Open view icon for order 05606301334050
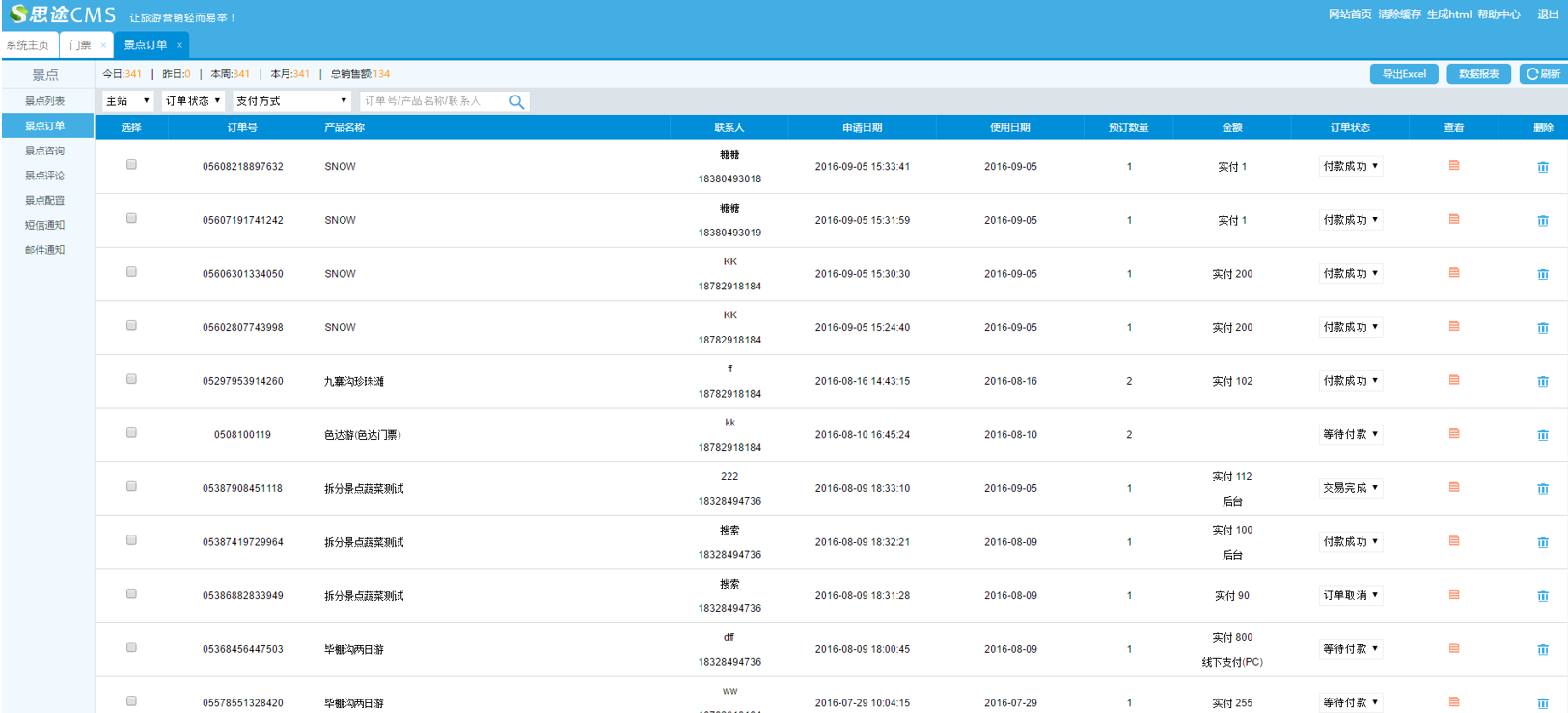The height and width of the screenshot is (713, 1568). [x=1453, y=273]
